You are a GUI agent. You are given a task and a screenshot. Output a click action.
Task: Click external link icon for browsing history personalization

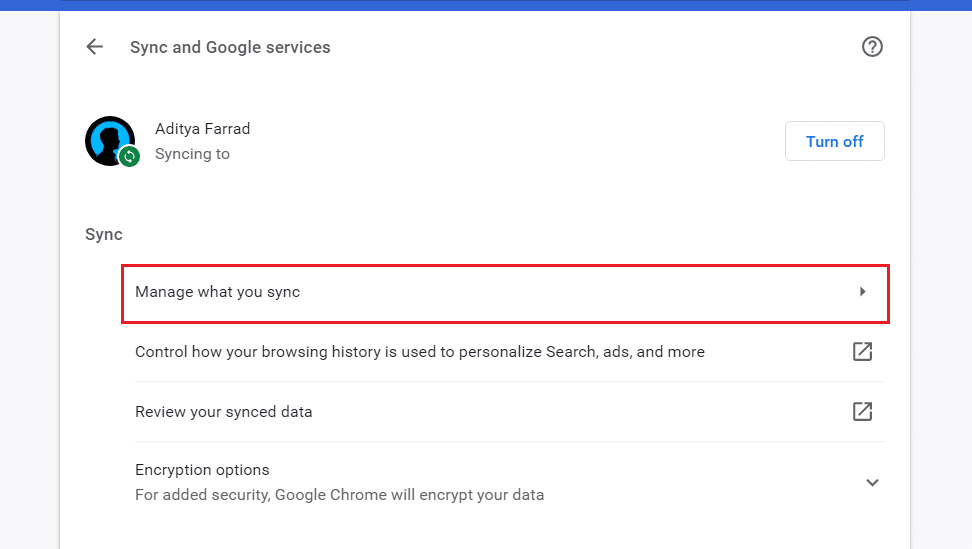(x=862, y=352)
